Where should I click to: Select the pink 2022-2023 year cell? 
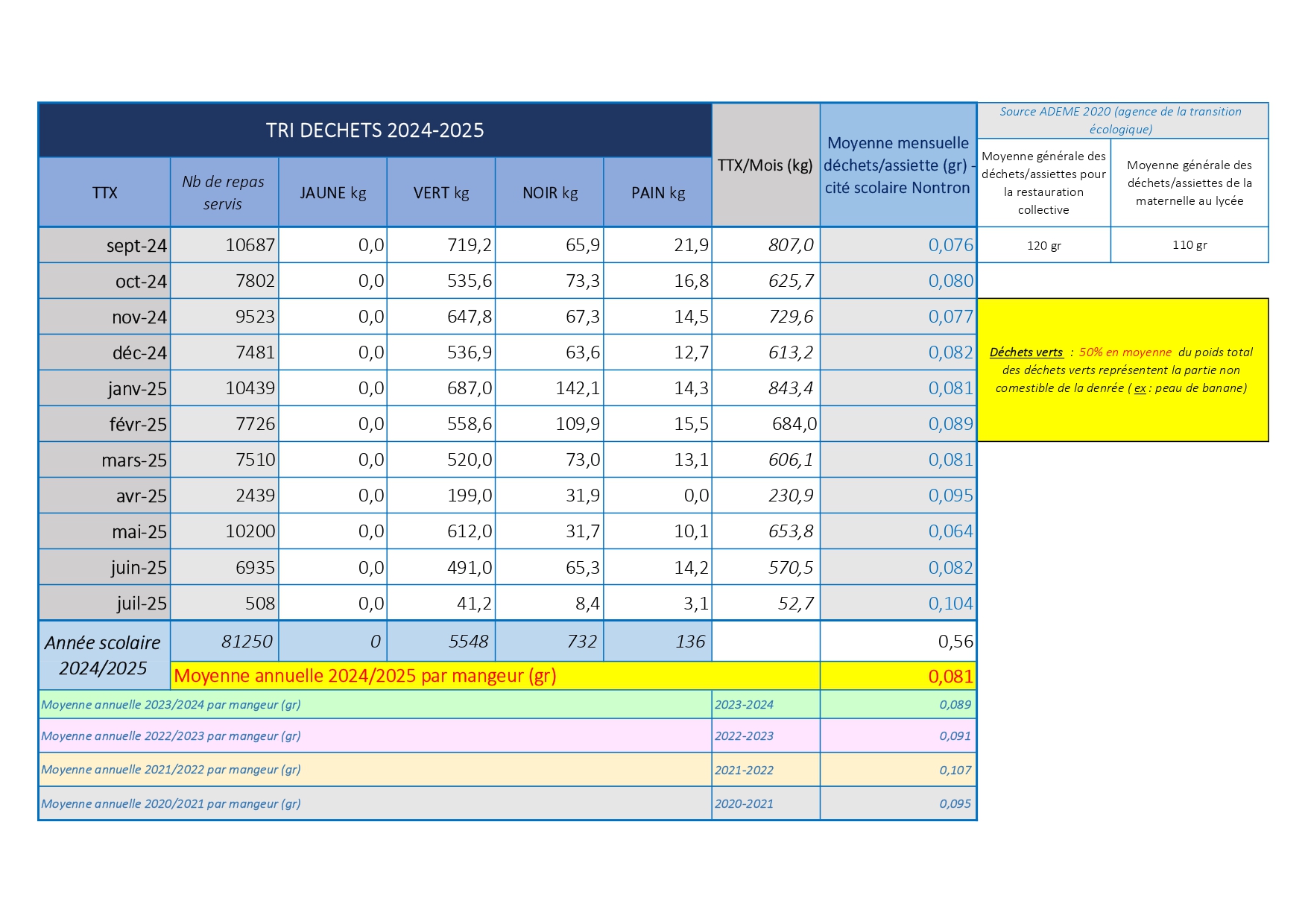(765, 735)
